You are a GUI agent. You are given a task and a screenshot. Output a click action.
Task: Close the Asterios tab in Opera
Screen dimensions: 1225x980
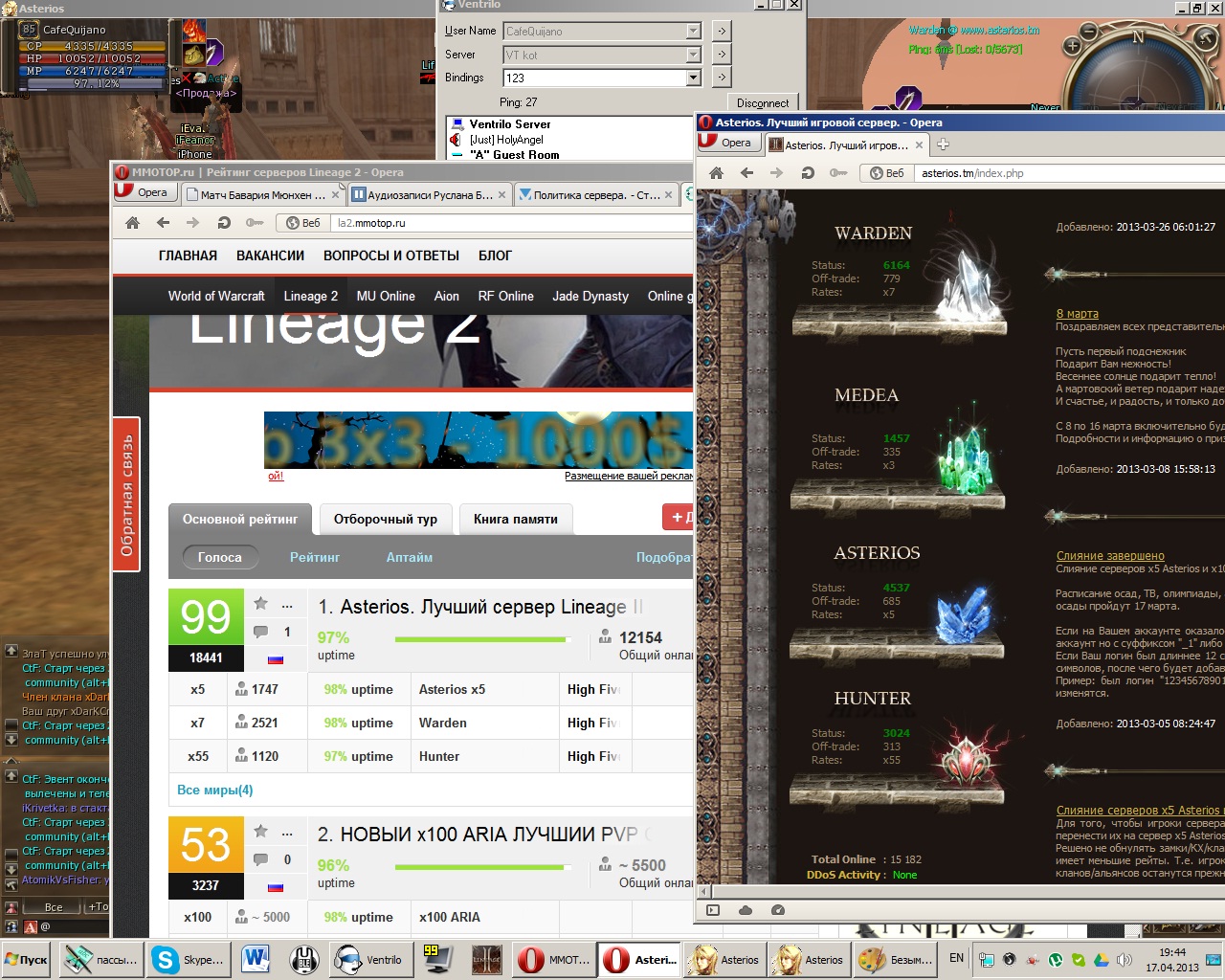(x=919, y=145)
